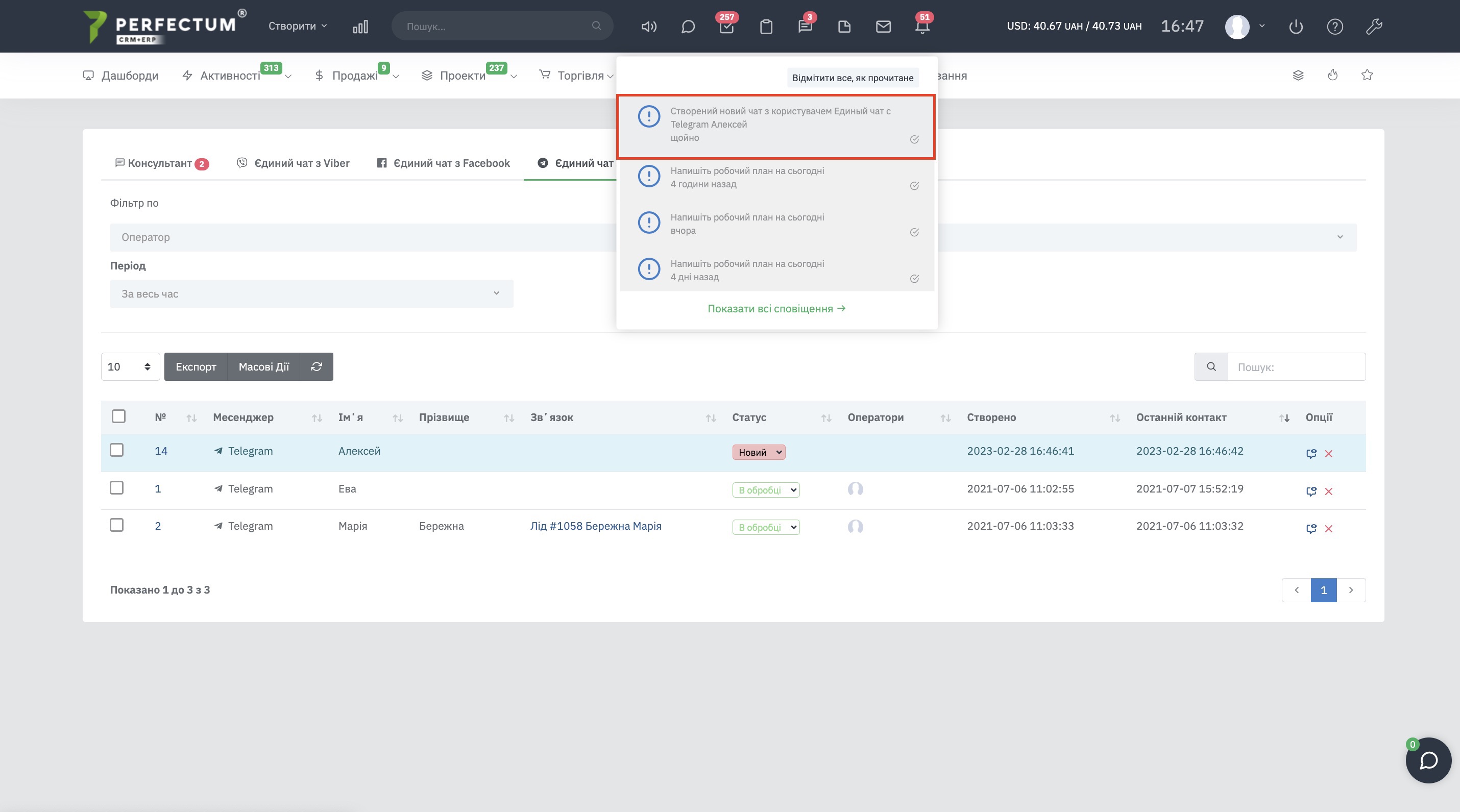
Task: Change 'В обробці' status dropdown for Марія
Action: click(x=766, y=528)
